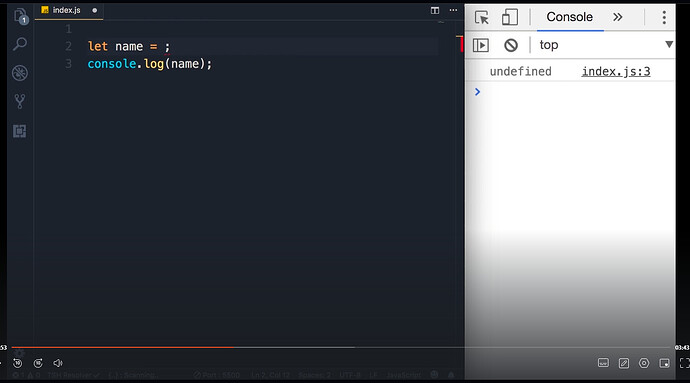Open the editor more actions ellipsis
The image size is (690, 383).
[453, 10]
